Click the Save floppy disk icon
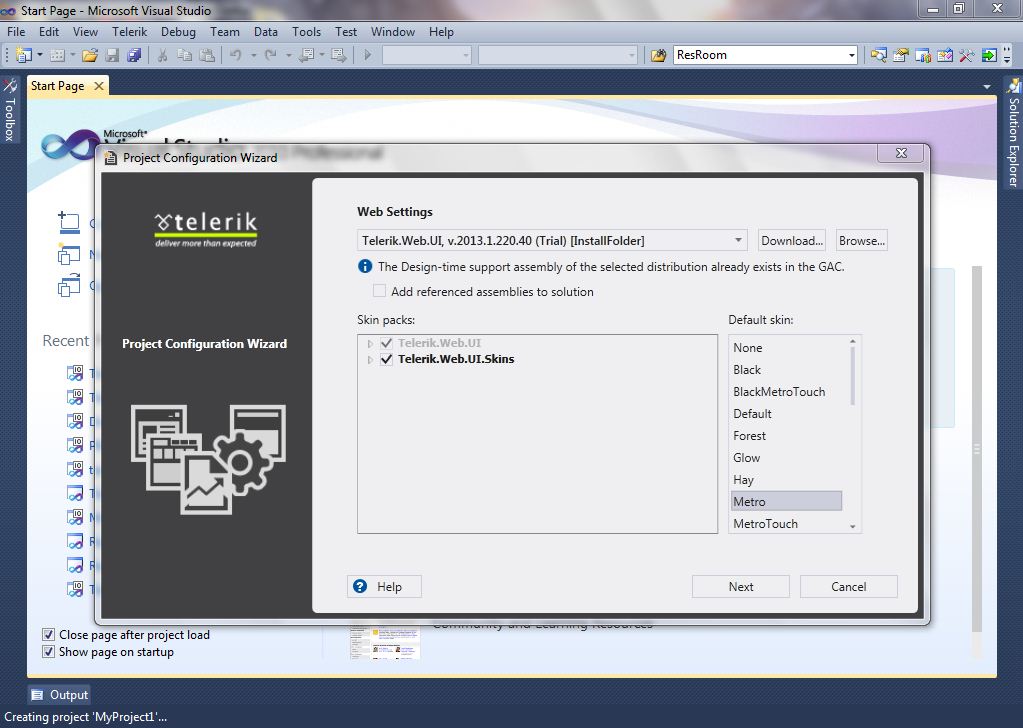 (112, 55)
